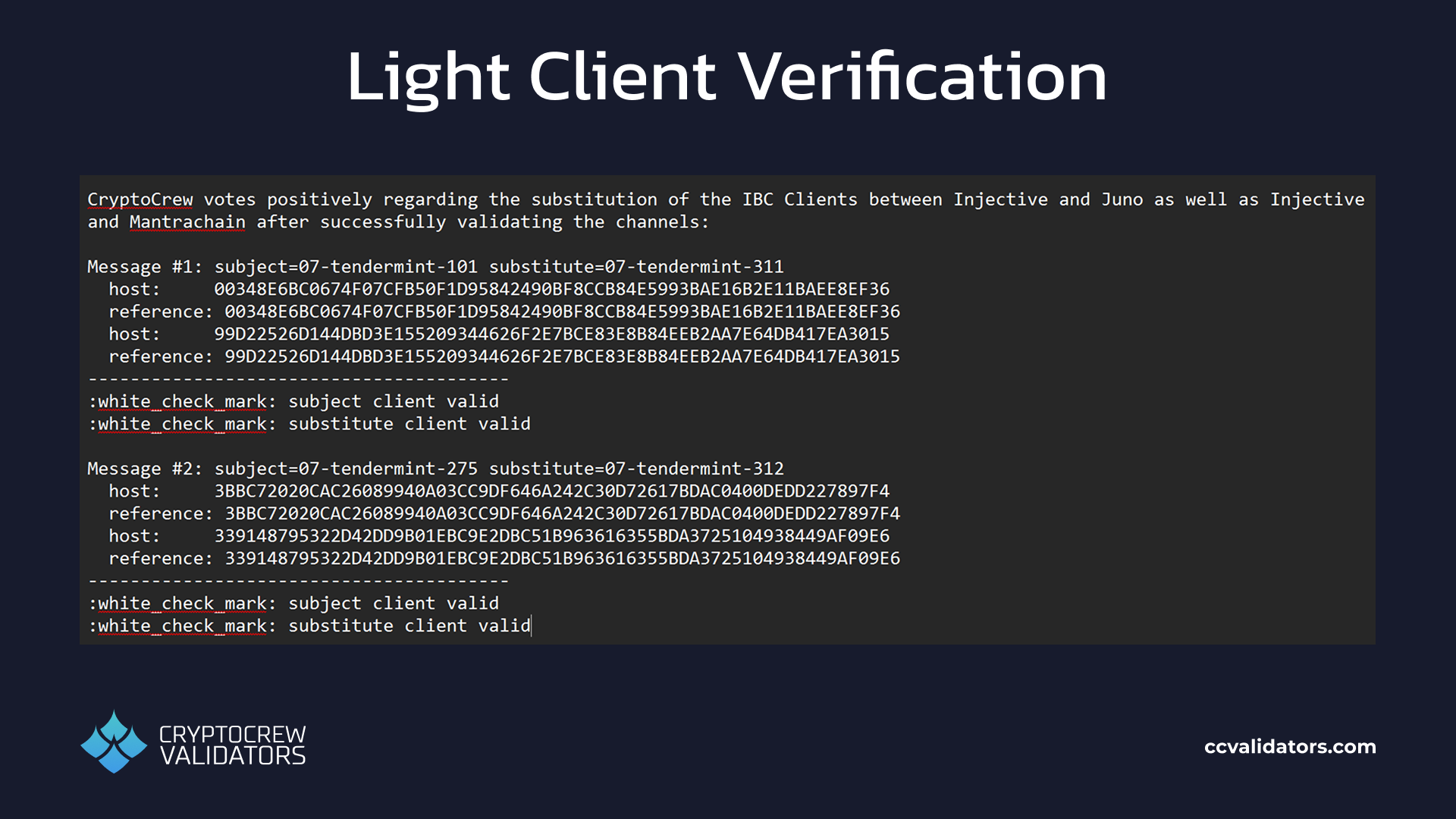Select the underlined word Mantrachain
Screen dimensions: 1456x819
187,222
